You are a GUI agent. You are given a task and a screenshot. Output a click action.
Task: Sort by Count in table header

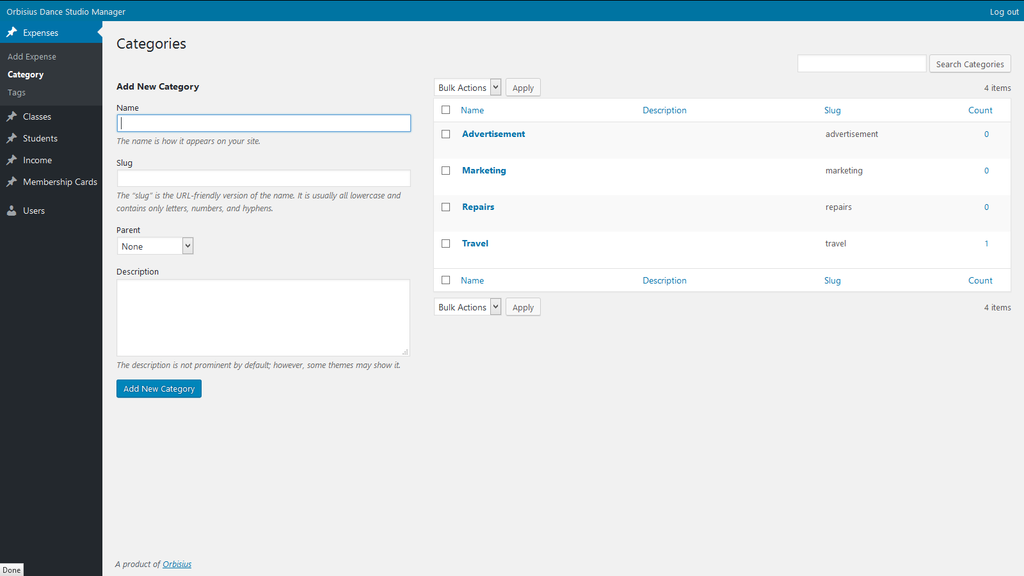tap(980, 110)
